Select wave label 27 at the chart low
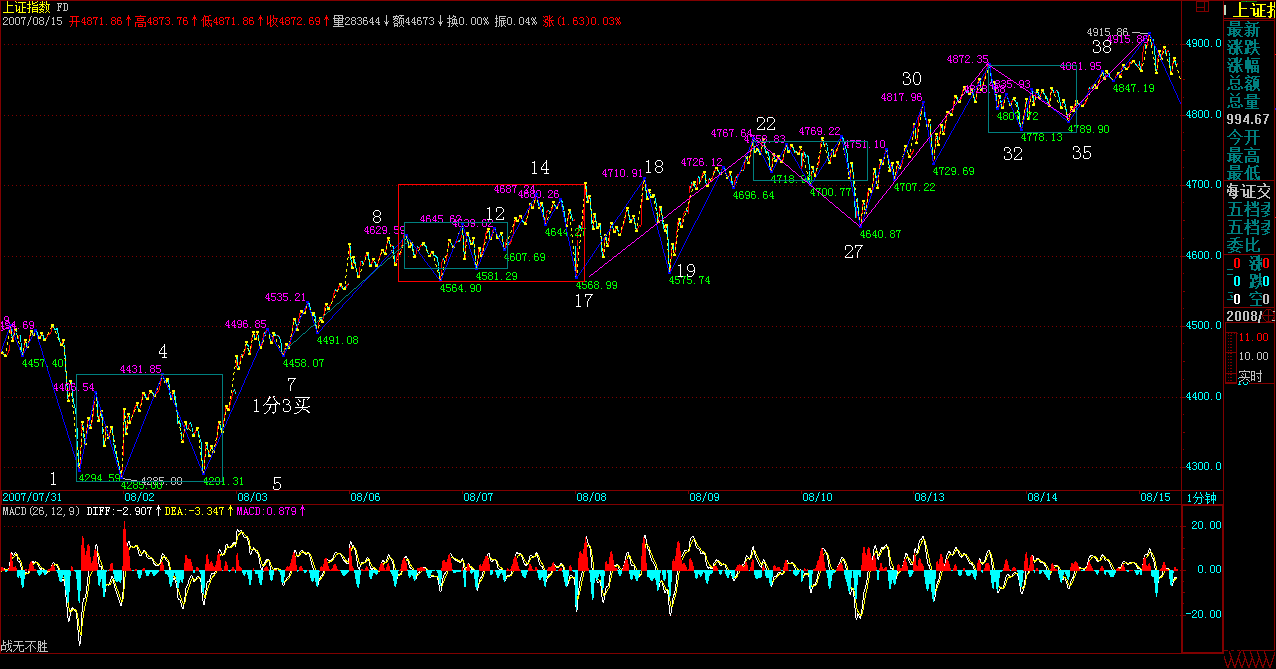The image size is (1276, 669). coord(852,252)
